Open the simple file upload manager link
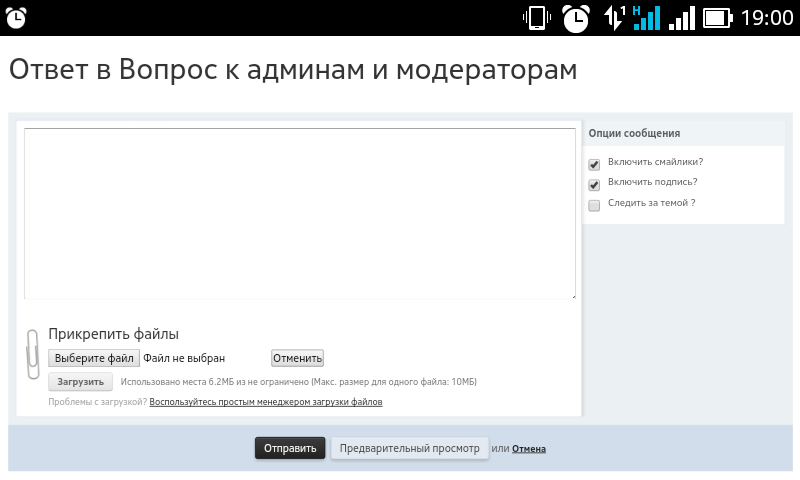 pos(265,402)
